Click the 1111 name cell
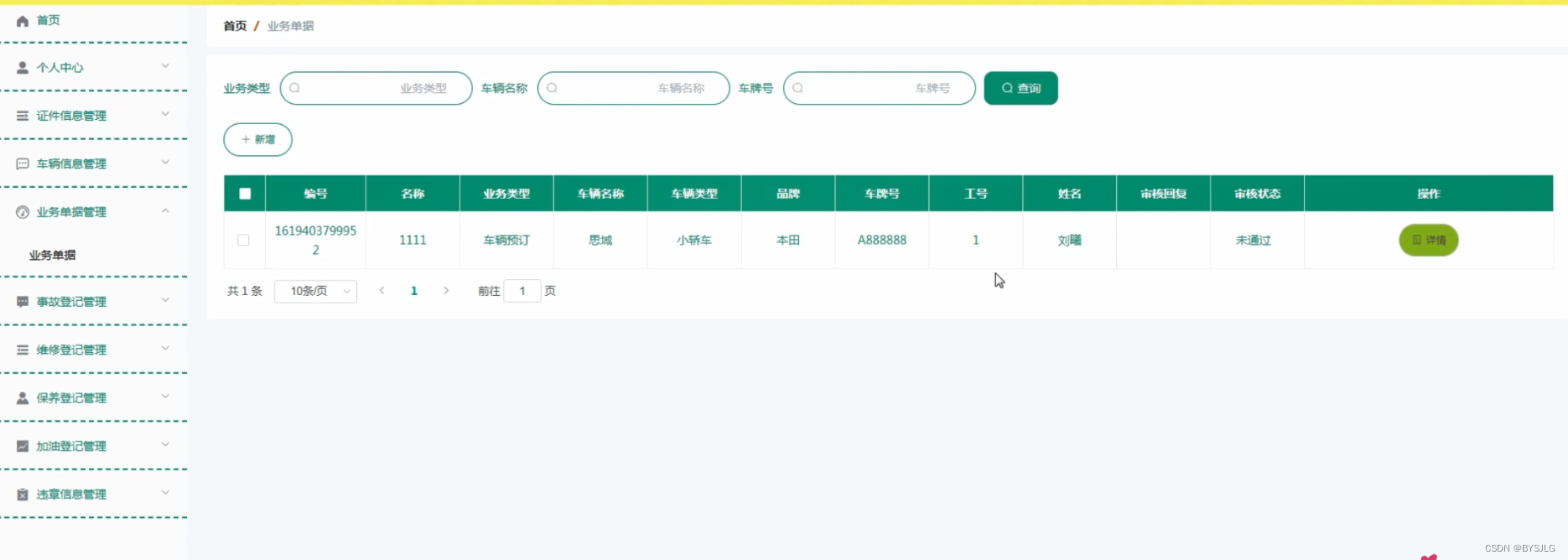This screenshot has width=1568, height=560. [413, 240]
